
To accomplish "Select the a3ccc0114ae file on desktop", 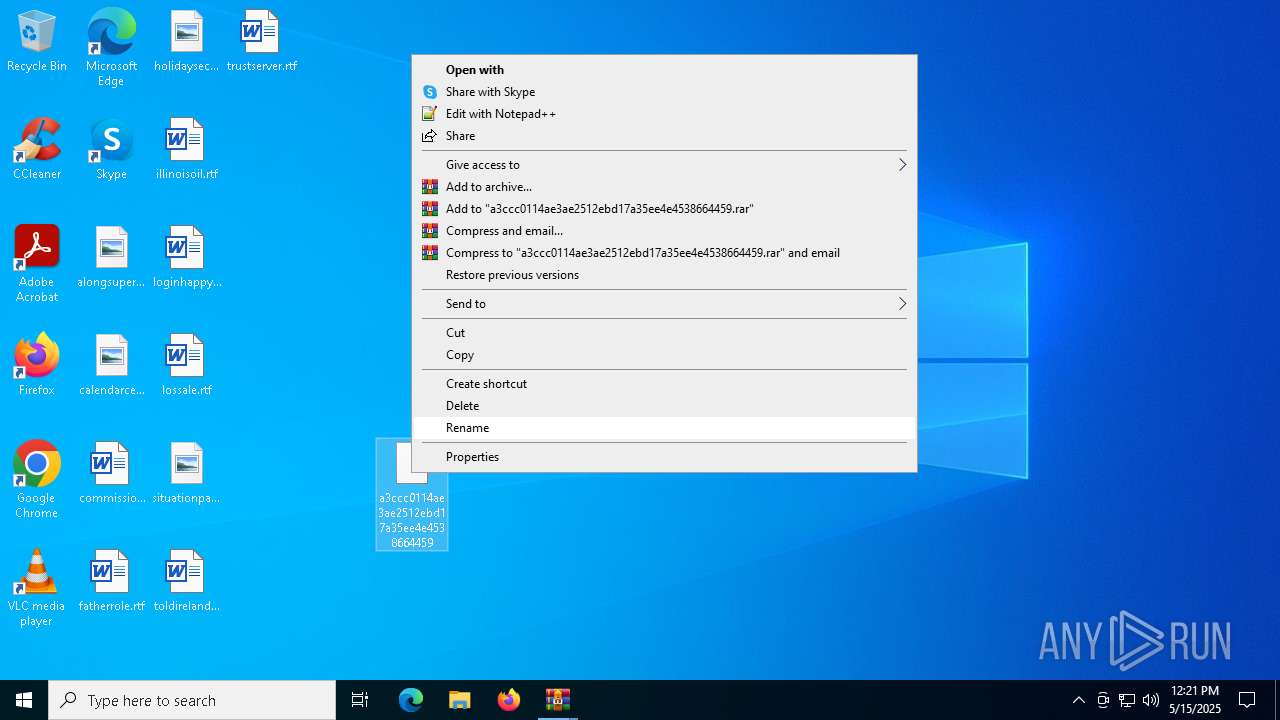I will (412, 494).
